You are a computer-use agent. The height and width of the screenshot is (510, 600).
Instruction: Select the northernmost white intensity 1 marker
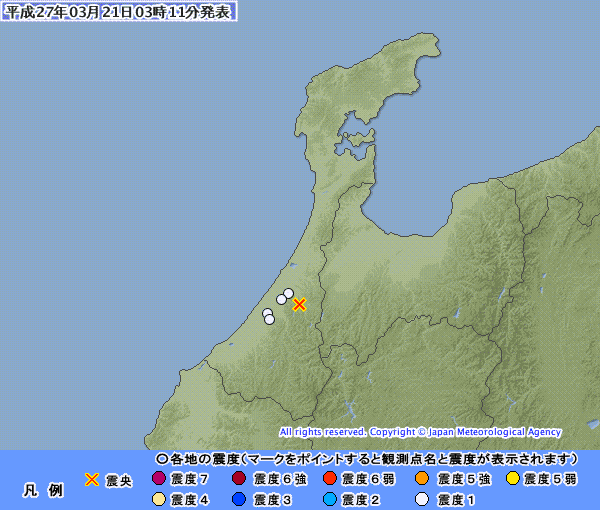pos(288,293)
